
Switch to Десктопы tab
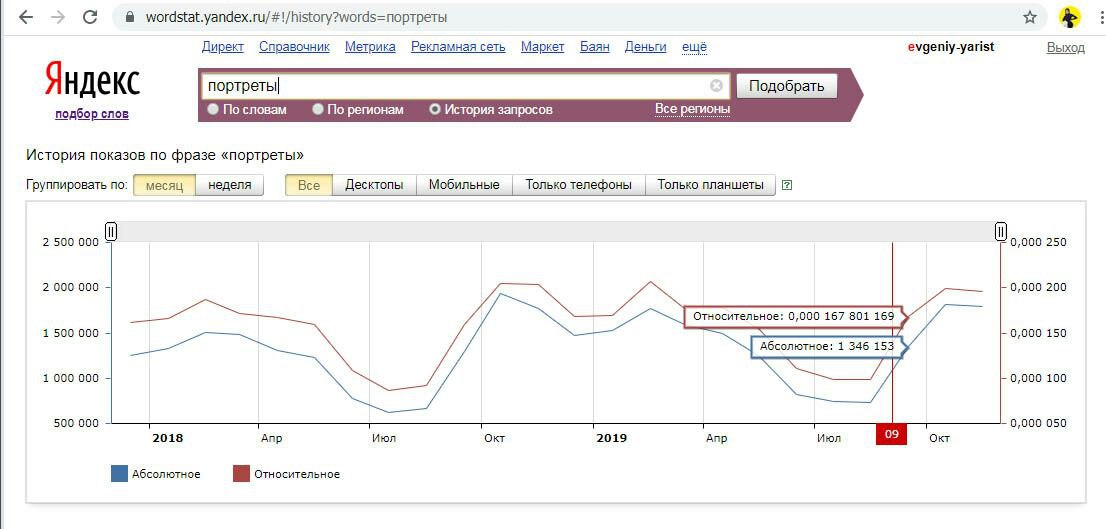pos(374,185)
